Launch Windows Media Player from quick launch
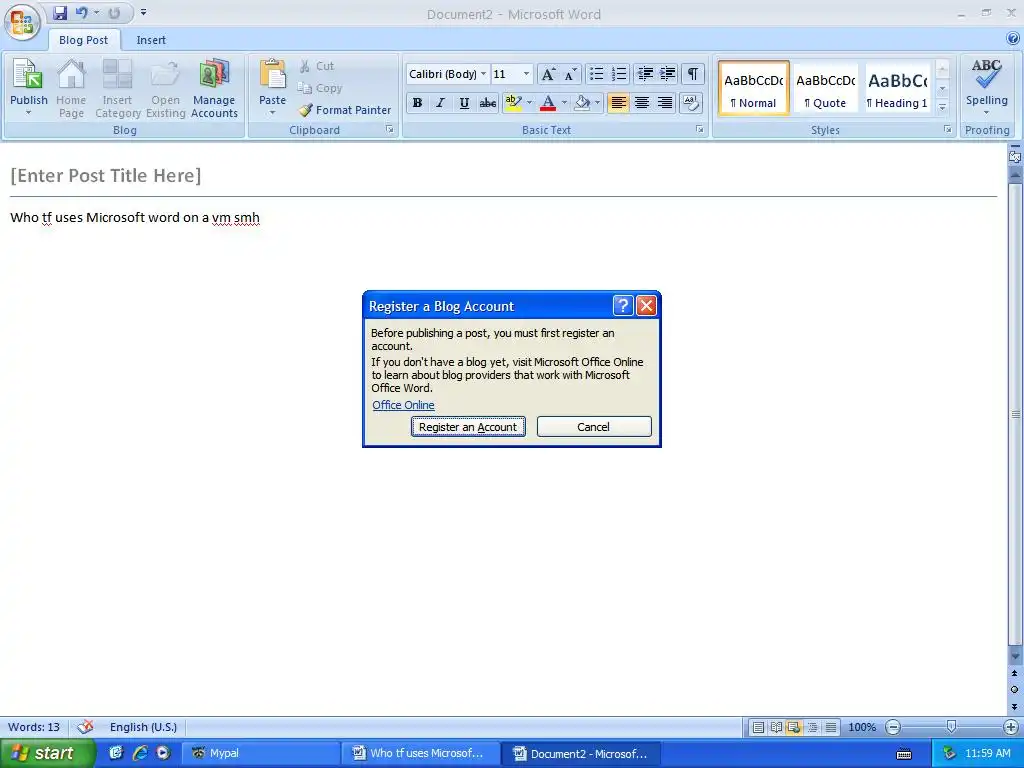This screenshot has width=1024, height=768. (163, 753)
